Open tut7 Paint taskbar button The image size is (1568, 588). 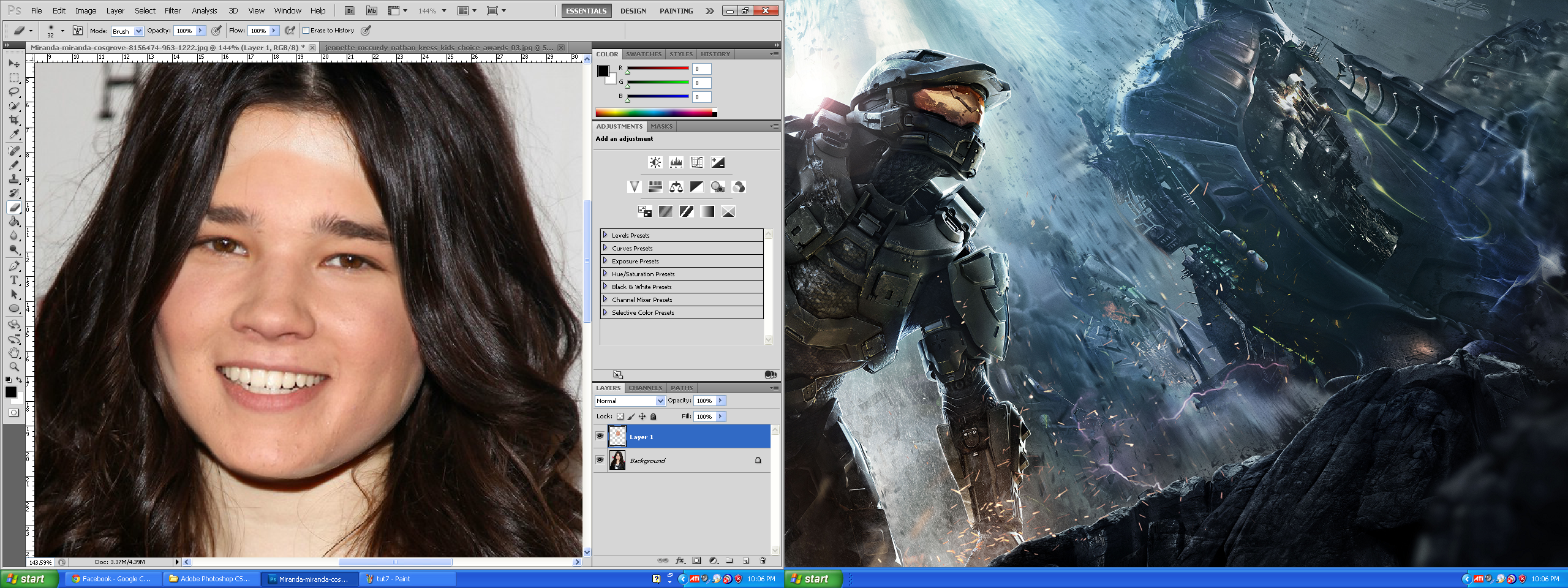coord(408,579)
